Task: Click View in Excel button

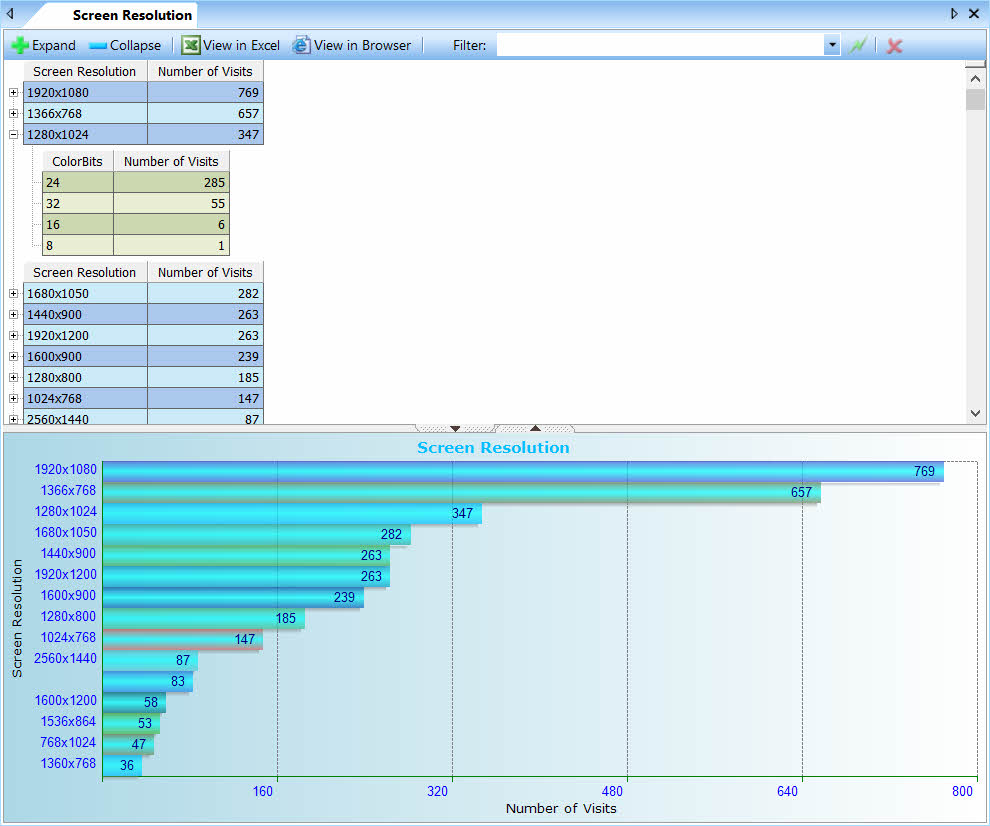Action: 230,45
